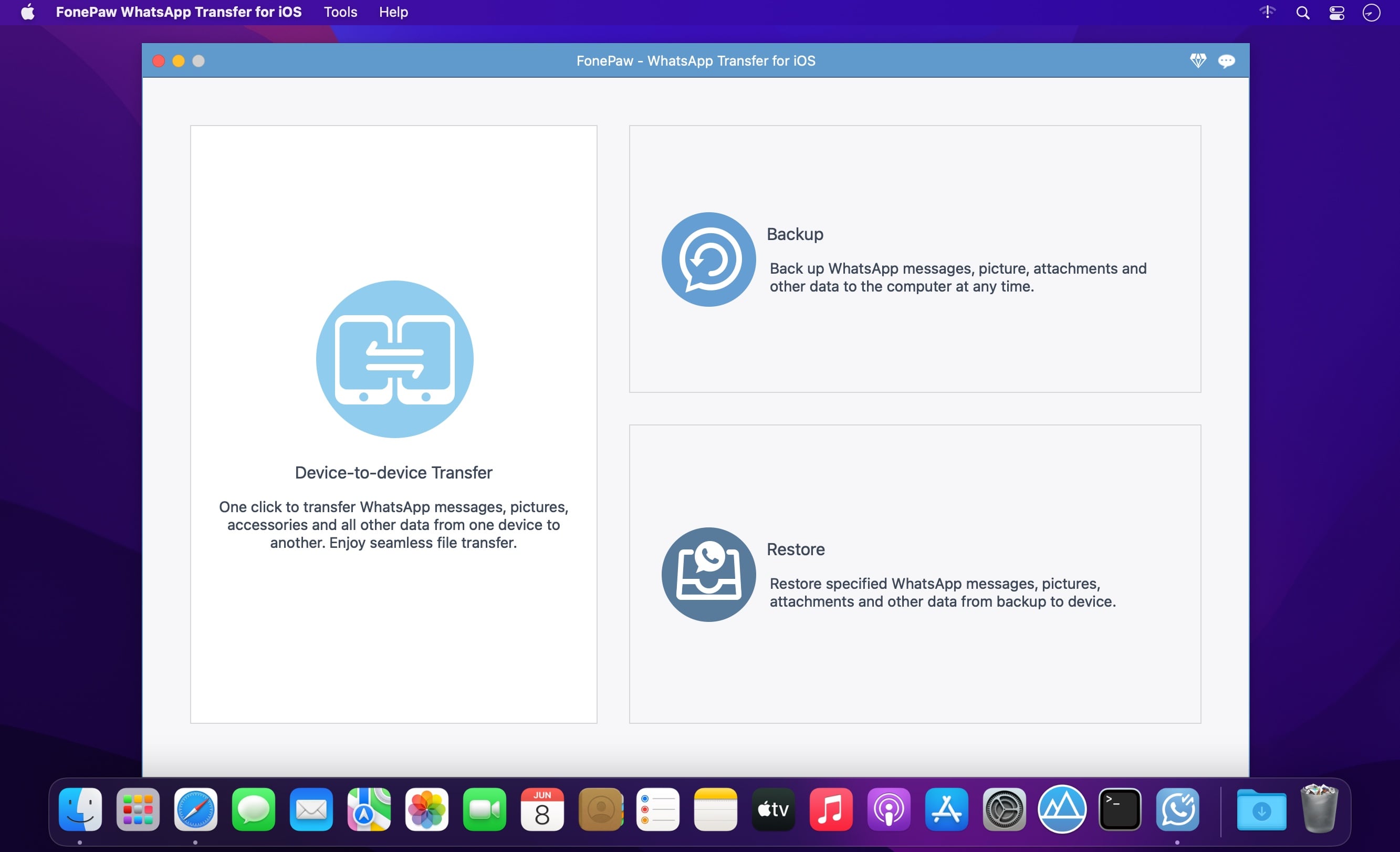Open Calendar showing JUN 8

tap(542, 809)
